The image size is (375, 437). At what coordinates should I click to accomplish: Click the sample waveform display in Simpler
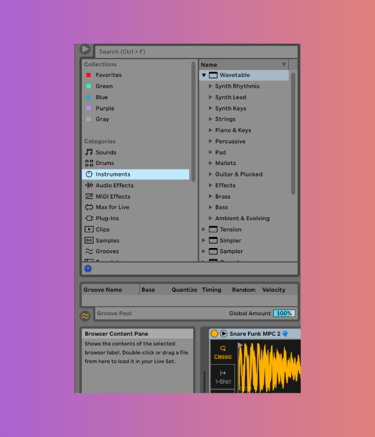pyautogui.click(x=269, y=366)
